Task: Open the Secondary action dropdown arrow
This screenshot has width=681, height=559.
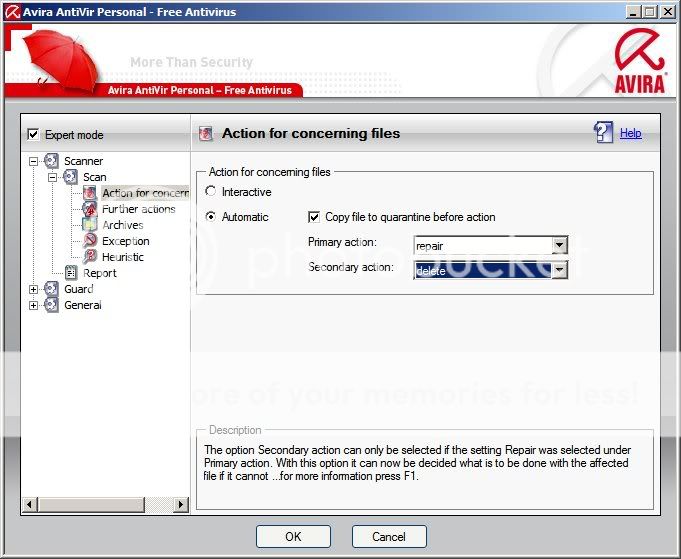Action: pyautogui.click(x=559, y=271)
